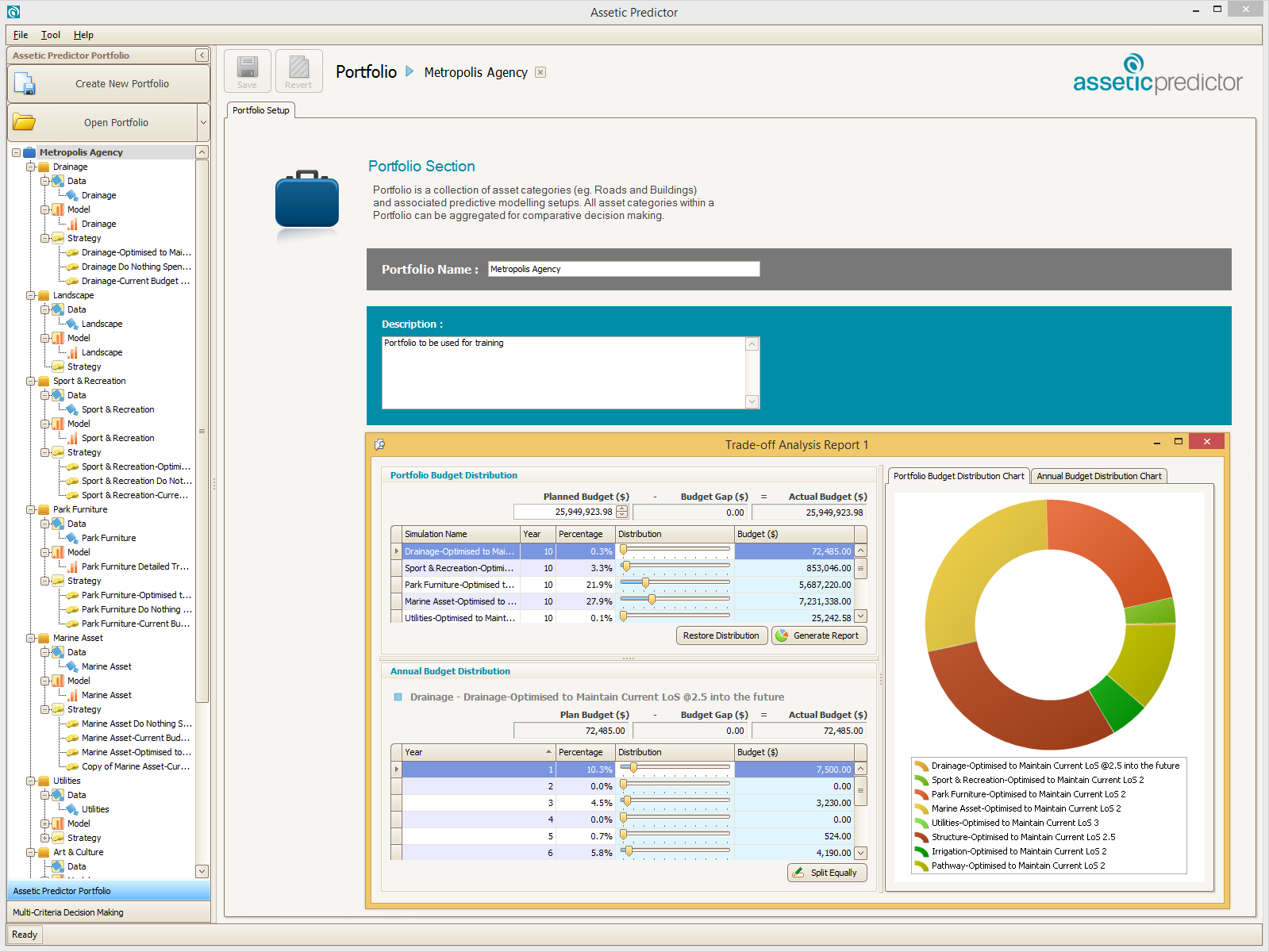The width and height of the screenshot is (1269, 952).
Task: Click the pencil icon on Split Equally
Action: (798, 873)
